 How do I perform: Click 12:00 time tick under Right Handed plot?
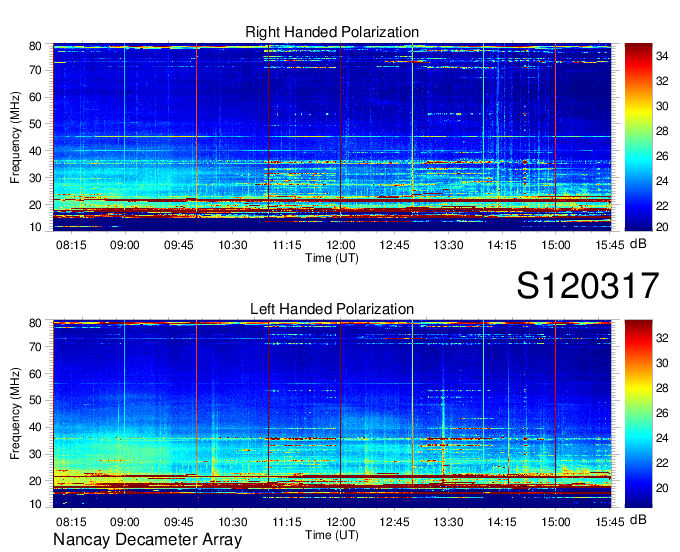pyautogui.click(x=340, y=245)
